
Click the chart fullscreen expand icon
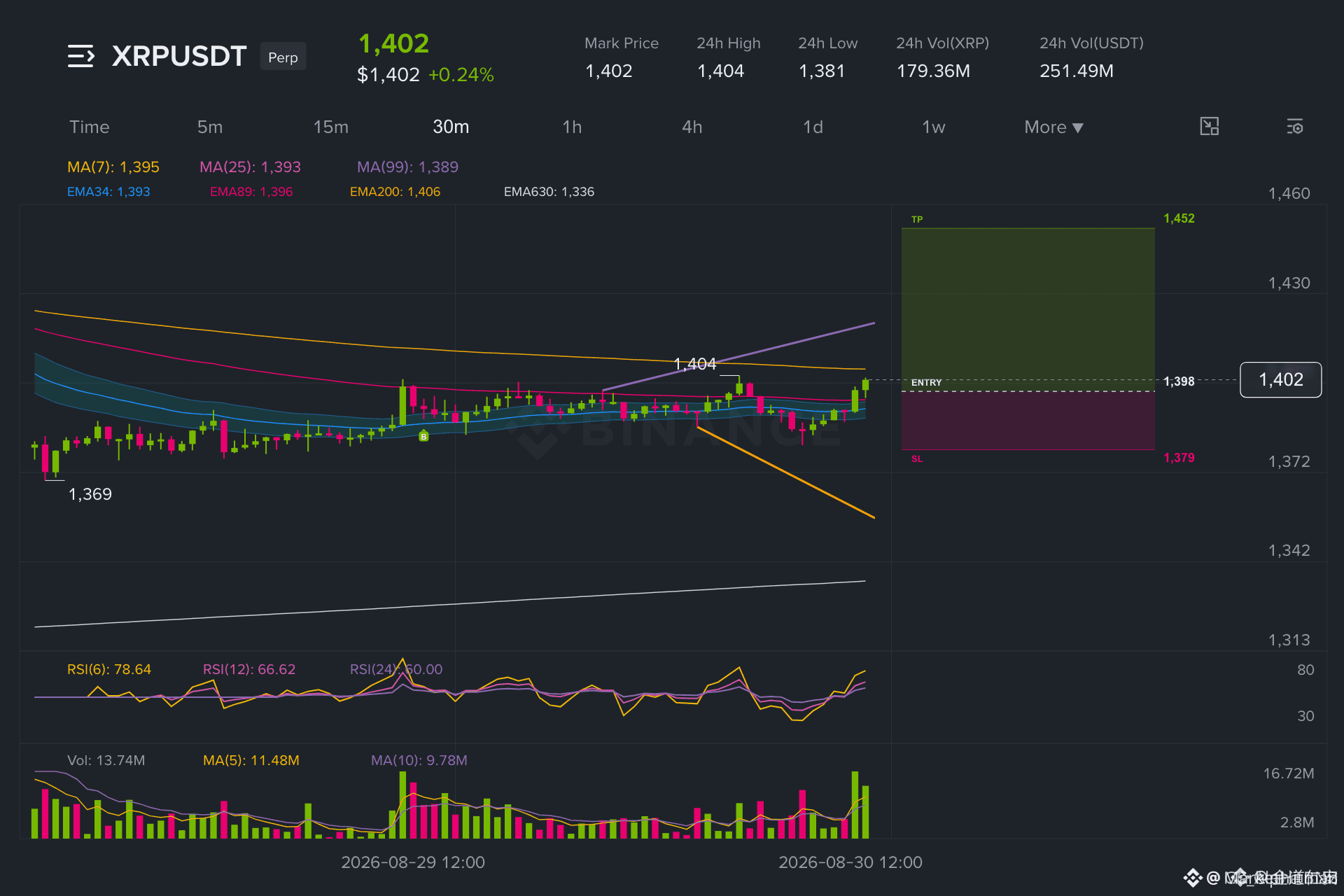coord(1209,127)
